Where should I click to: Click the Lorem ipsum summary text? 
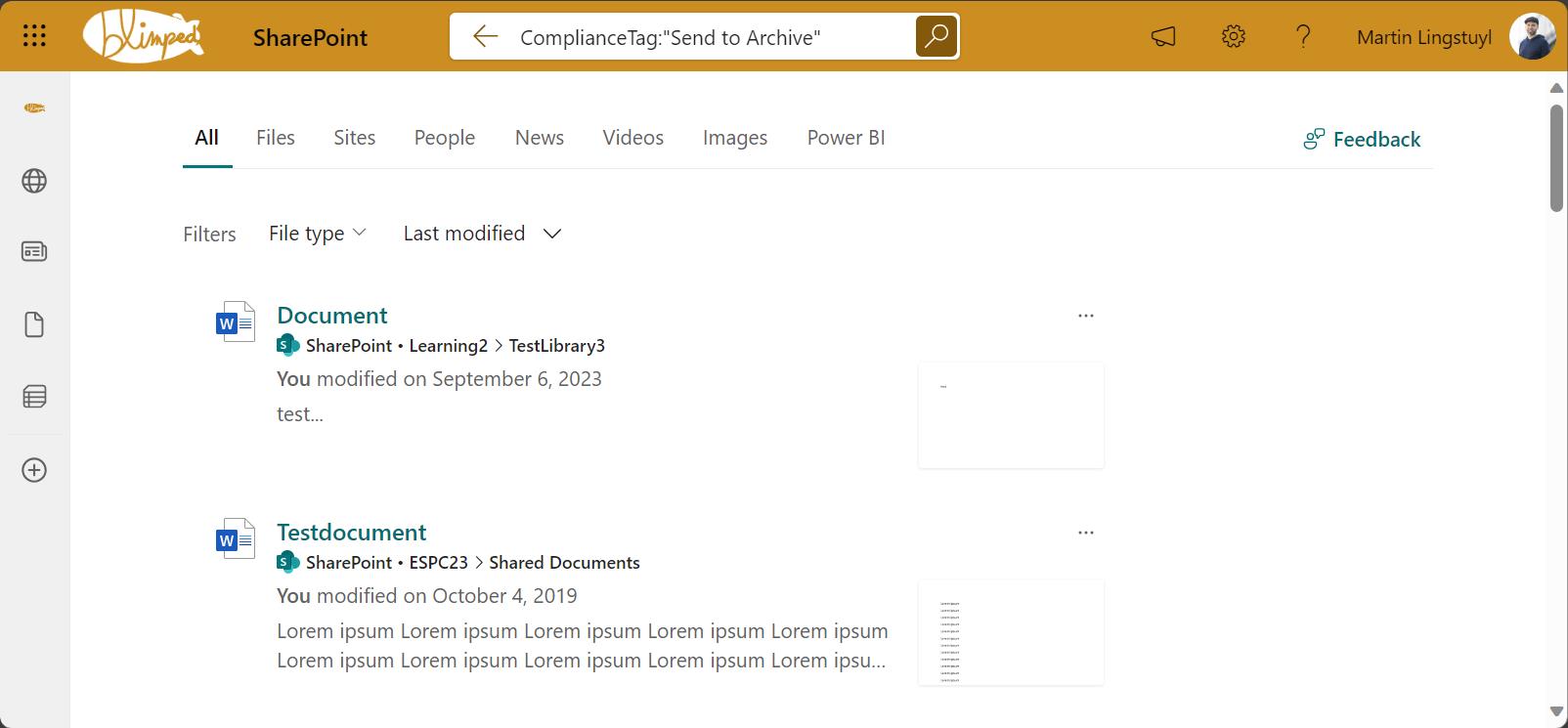583,646
